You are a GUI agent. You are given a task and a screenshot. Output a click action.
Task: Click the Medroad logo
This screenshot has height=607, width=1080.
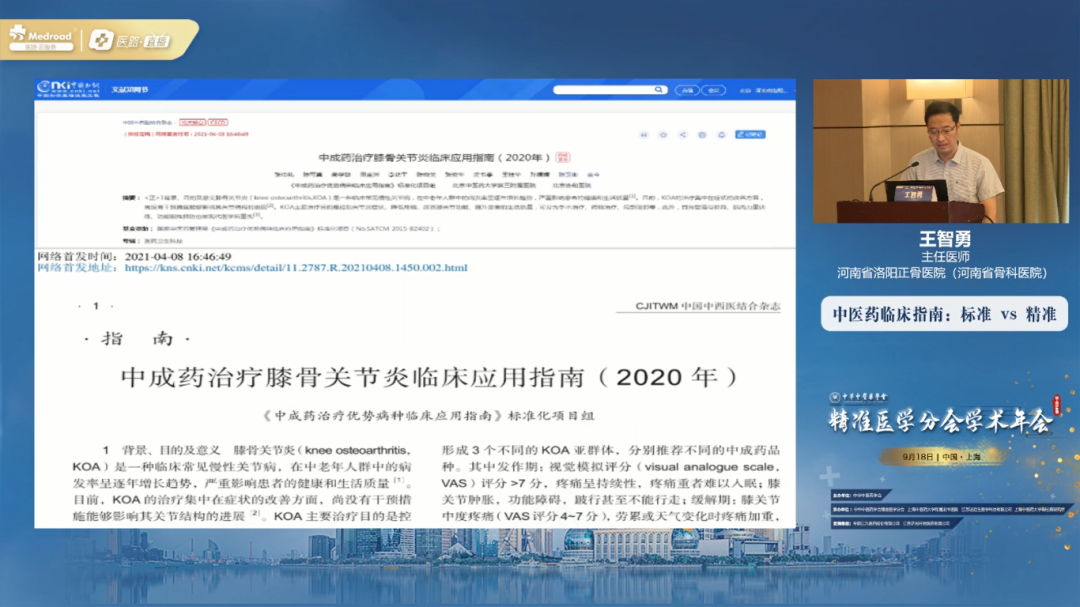click(40, 38)
